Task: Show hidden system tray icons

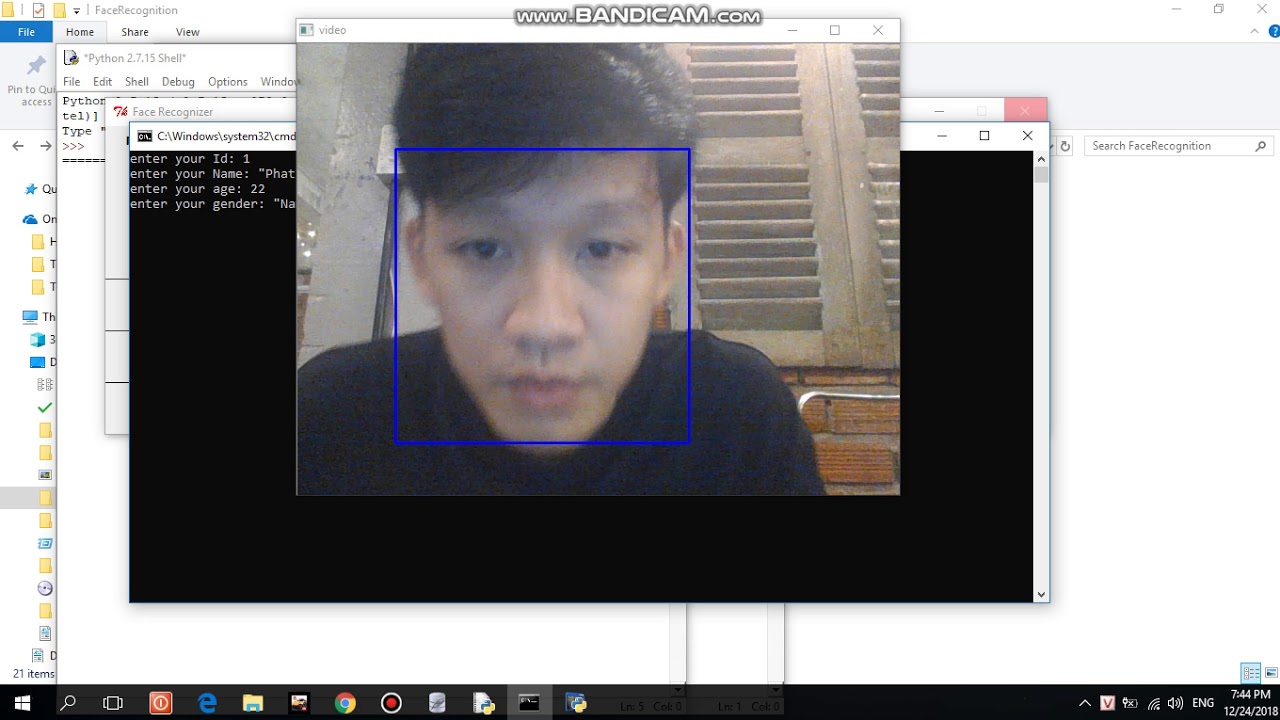Action: click(1085, 703)
